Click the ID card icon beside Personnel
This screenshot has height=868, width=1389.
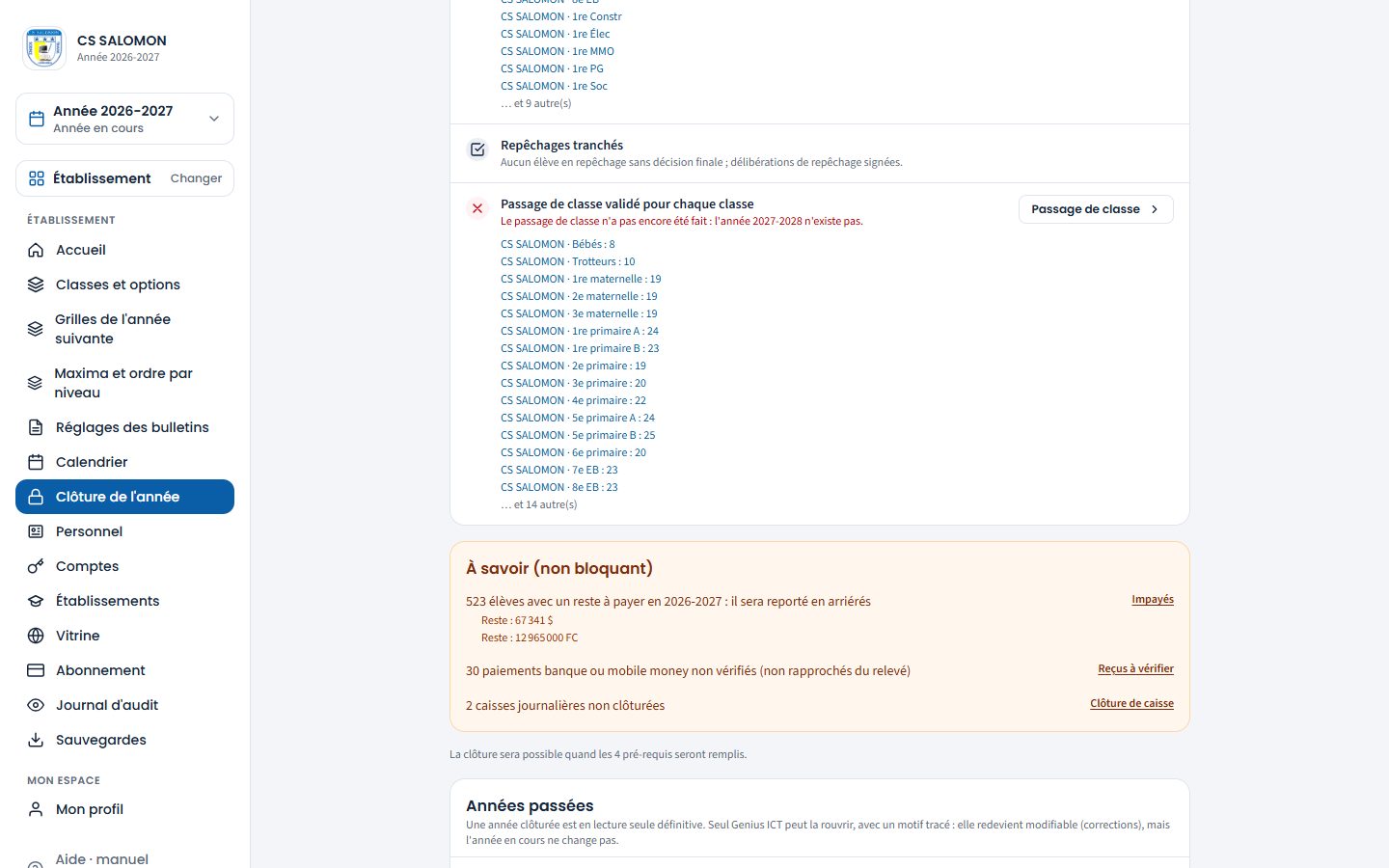[36, 531]
